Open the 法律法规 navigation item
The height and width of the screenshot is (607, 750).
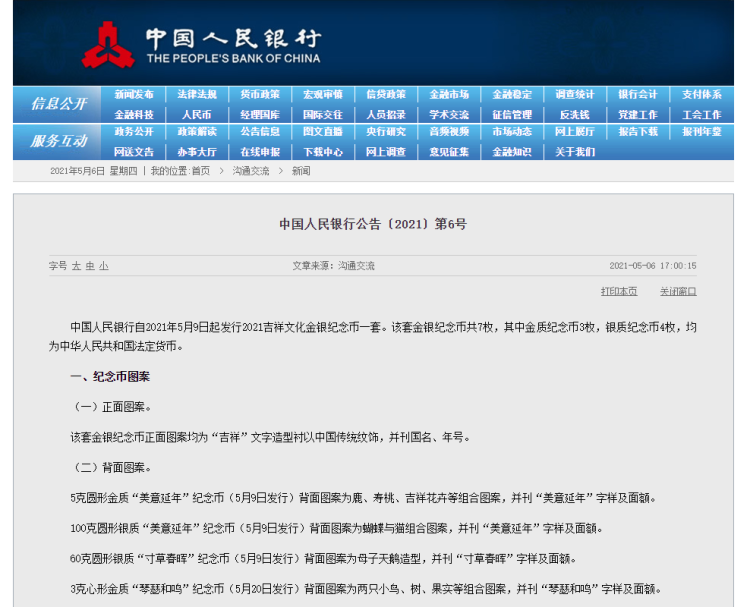click(x=197, y=94)
